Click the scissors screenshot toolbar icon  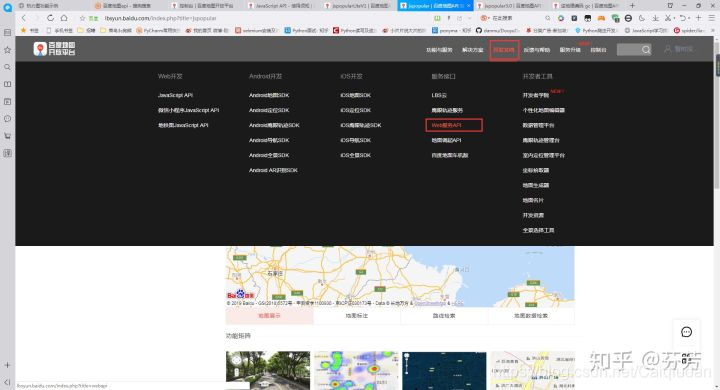(x=668, y=18)
